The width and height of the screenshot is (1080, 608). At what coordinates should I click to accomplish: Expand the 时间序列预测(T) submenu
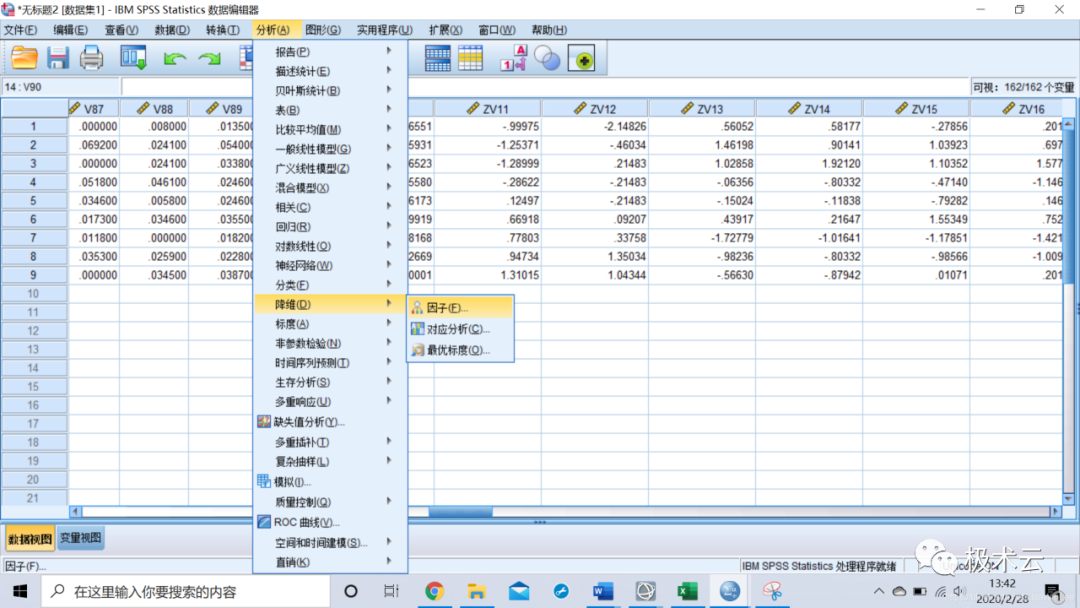tap(330, 363)
